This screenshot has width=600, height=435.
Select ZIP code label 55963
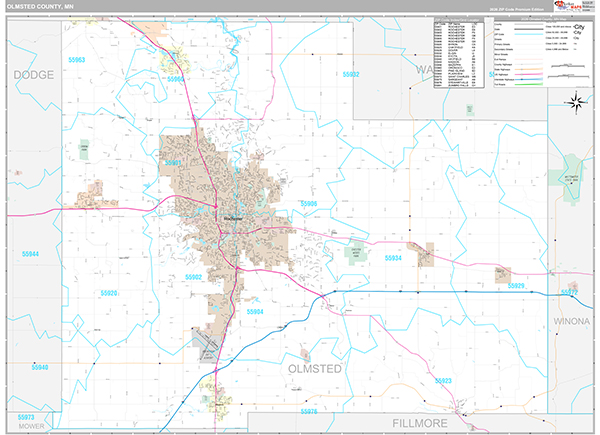point(76,61)
